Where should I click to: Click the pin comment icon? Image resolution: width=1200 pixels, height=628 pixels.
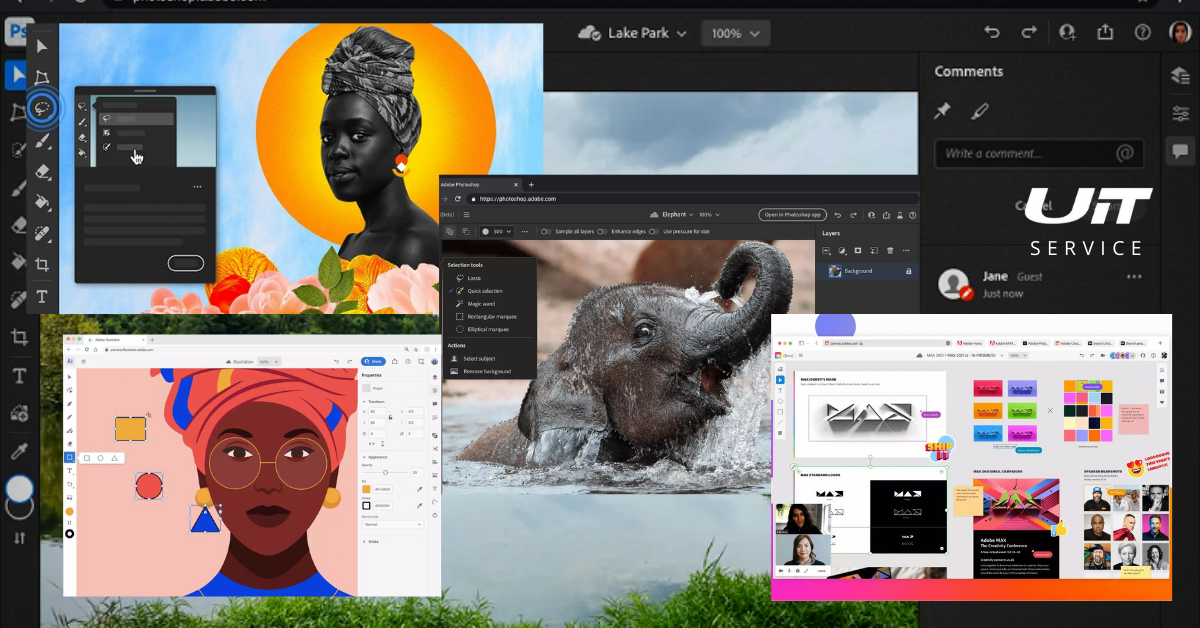coord(942,112)
